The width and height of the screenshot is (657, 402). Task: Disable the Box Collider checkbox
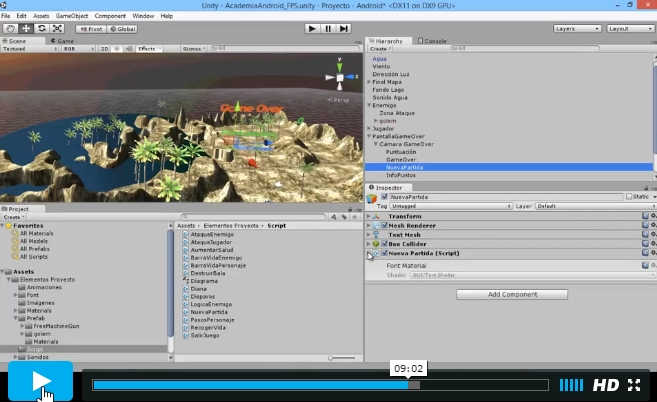point(384,244)
